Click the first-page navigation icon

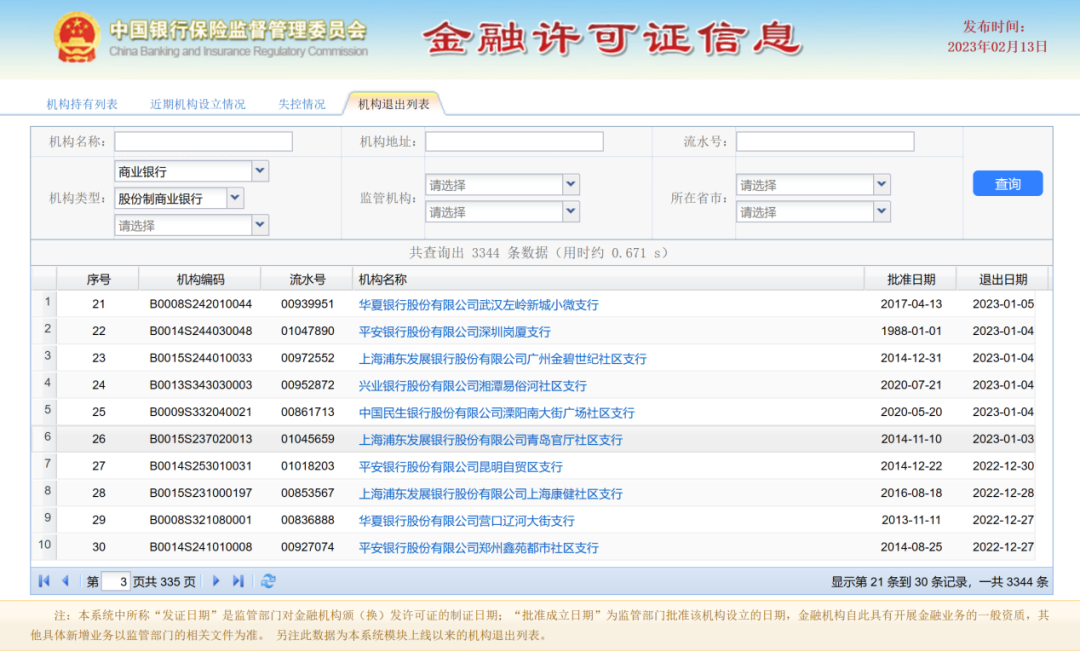[44, 580]
